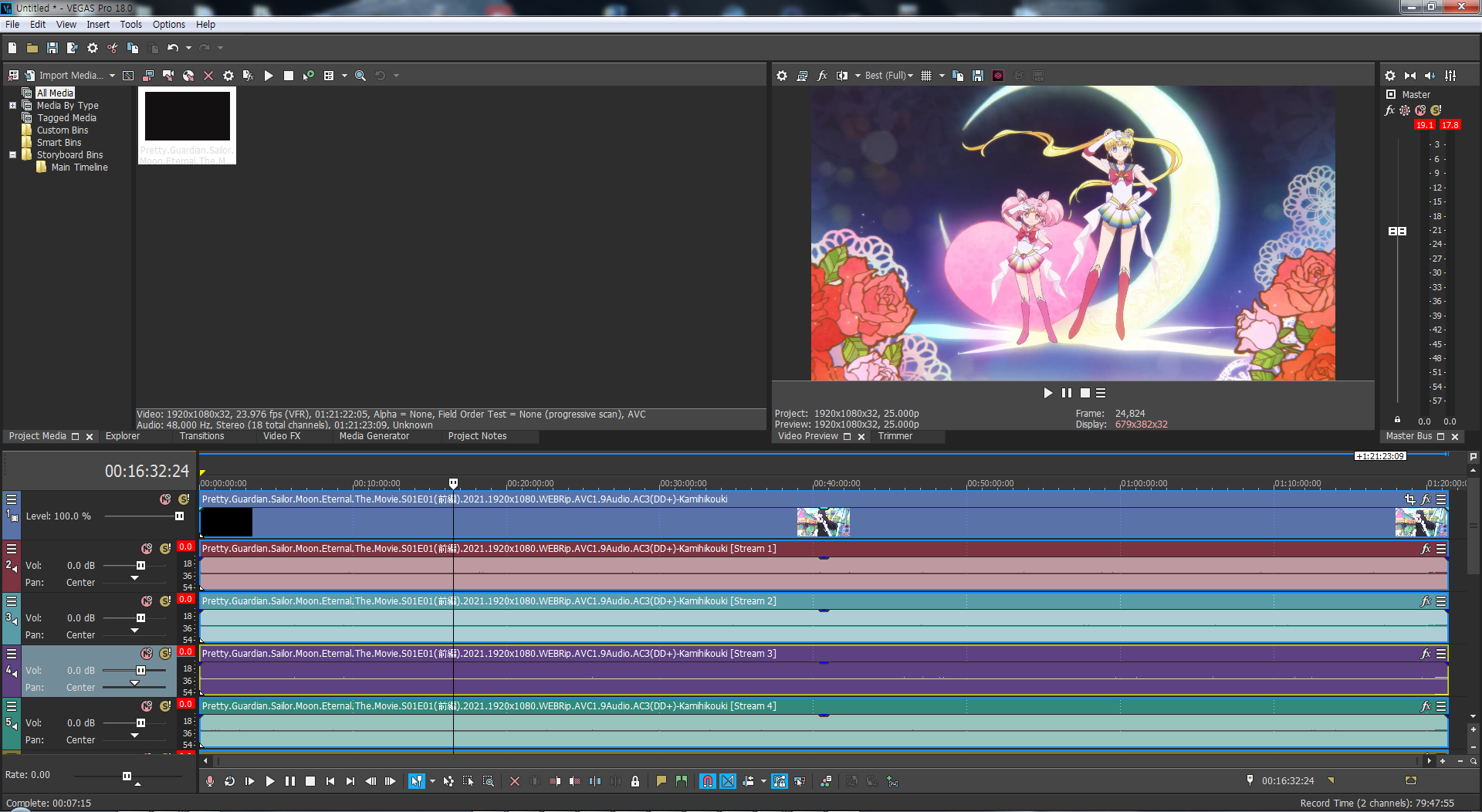The image size is (1482, 812).
Task: Open Master Bus audio properties gear
Action: click(x=1390, y=76)
